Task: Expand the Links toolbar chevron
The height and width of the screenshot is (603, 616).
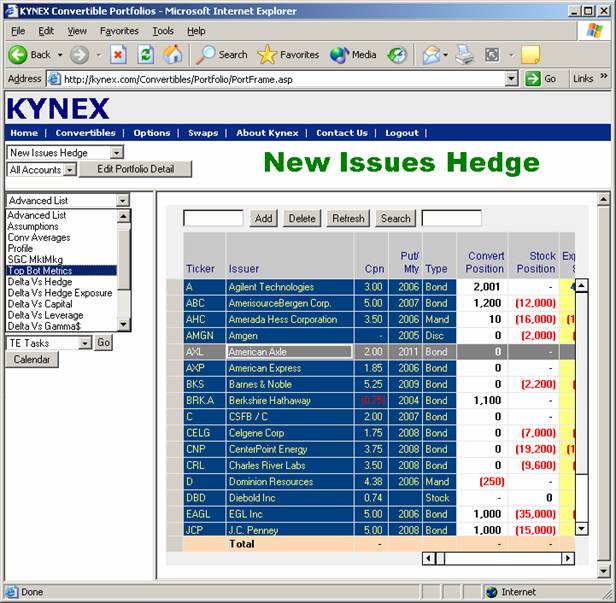Action: 603,75
